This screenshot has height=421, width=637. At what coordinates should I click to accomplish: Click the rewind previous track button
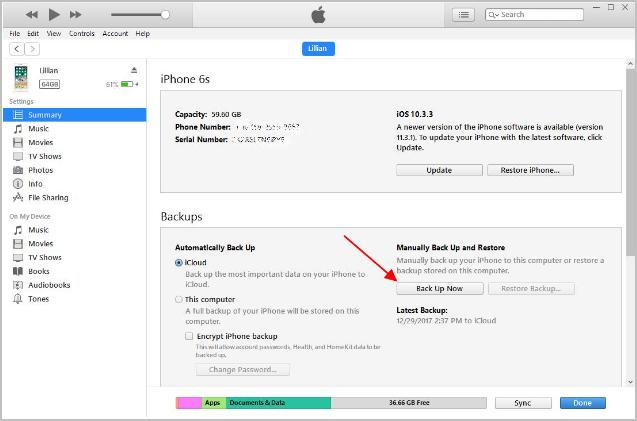[x=31, y=15]
